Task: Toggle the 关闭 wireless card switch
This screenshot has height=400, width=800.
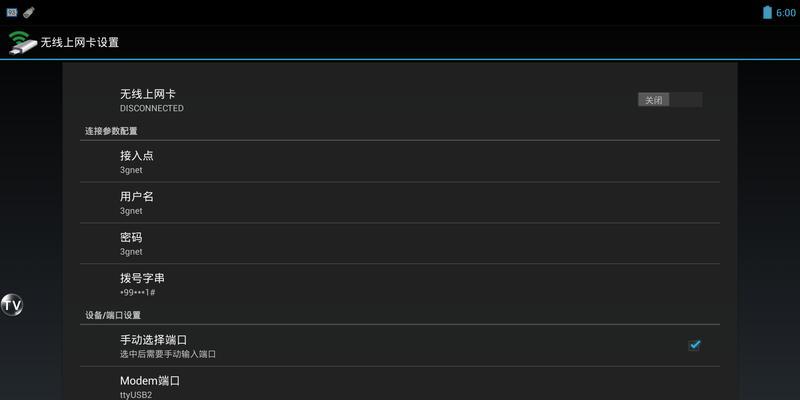Action: tap(669, 100)
